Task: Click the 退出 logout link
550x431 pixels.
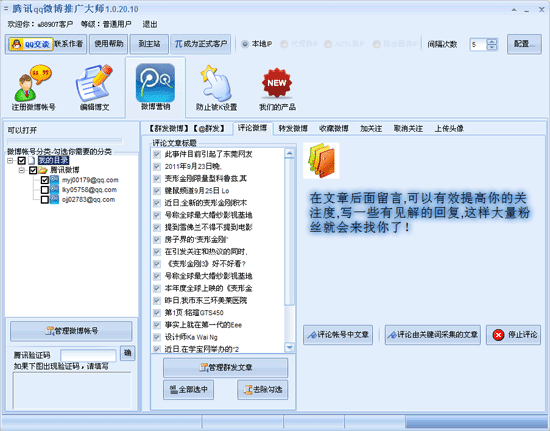Action: (x=150, y=24)
